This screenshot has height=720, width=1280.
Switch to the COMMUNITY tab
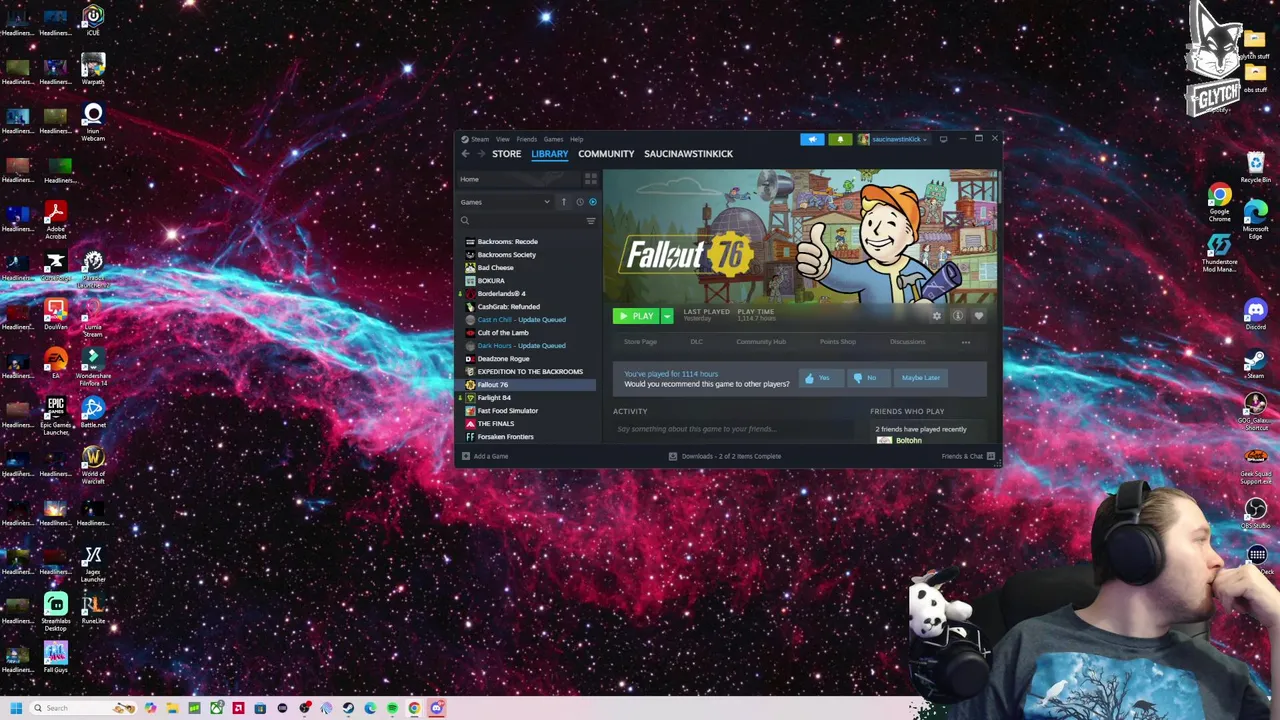coord(606,154)
